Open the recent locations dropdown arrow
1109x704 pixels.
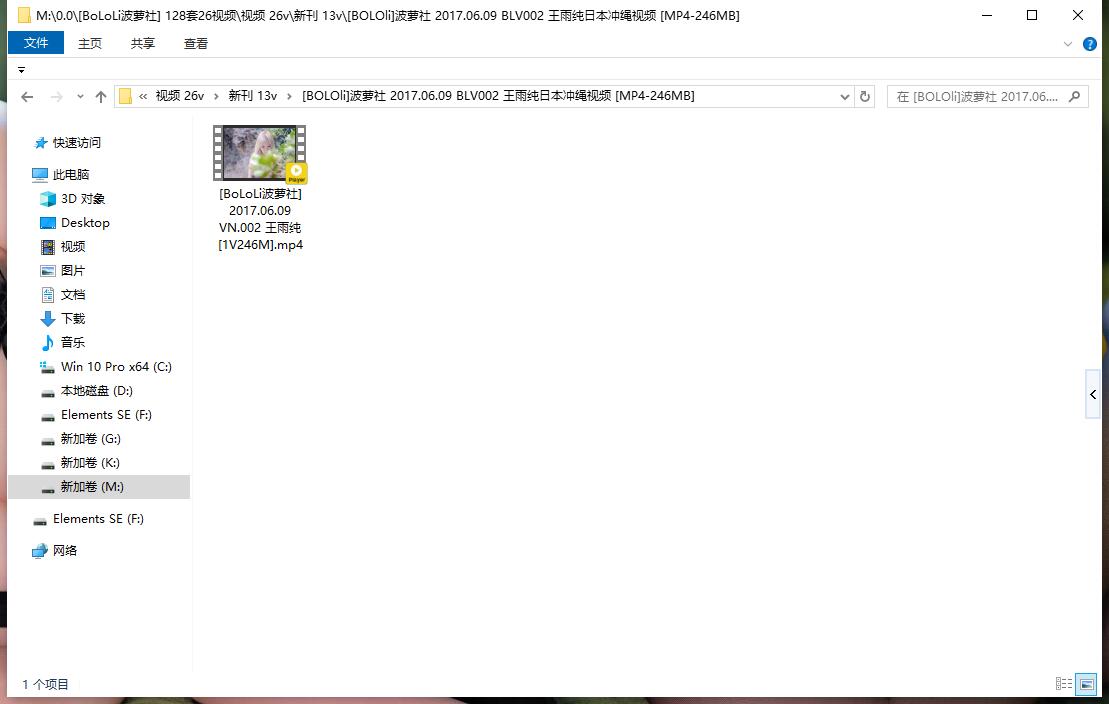[x=81, y=97]
